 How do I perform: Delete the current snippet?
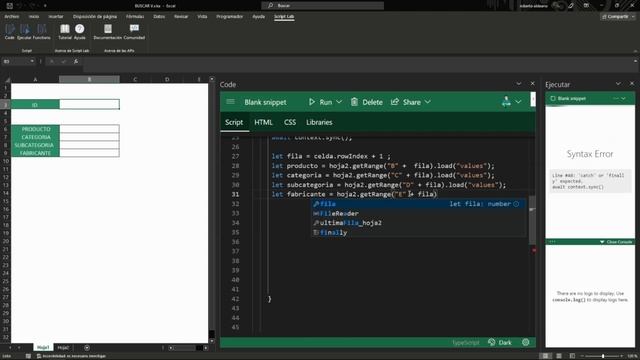(x=367, y=102)
